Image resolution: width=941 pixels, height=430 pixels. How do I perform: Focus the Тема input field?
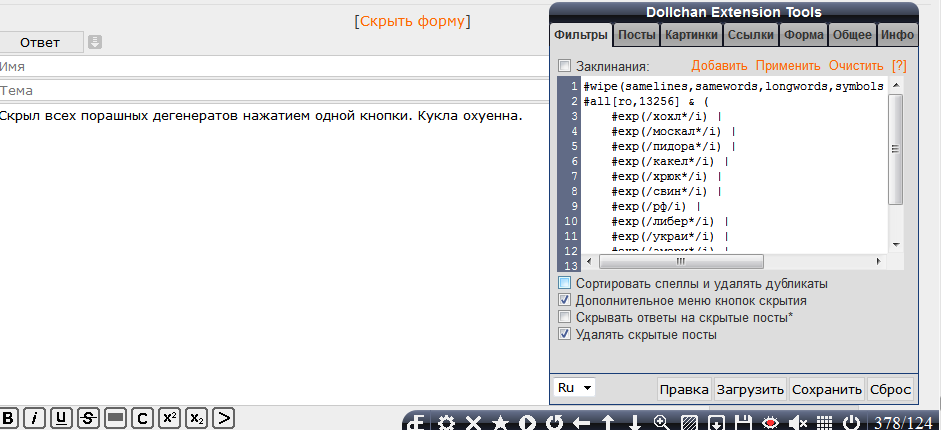click(x=274, y=91)
